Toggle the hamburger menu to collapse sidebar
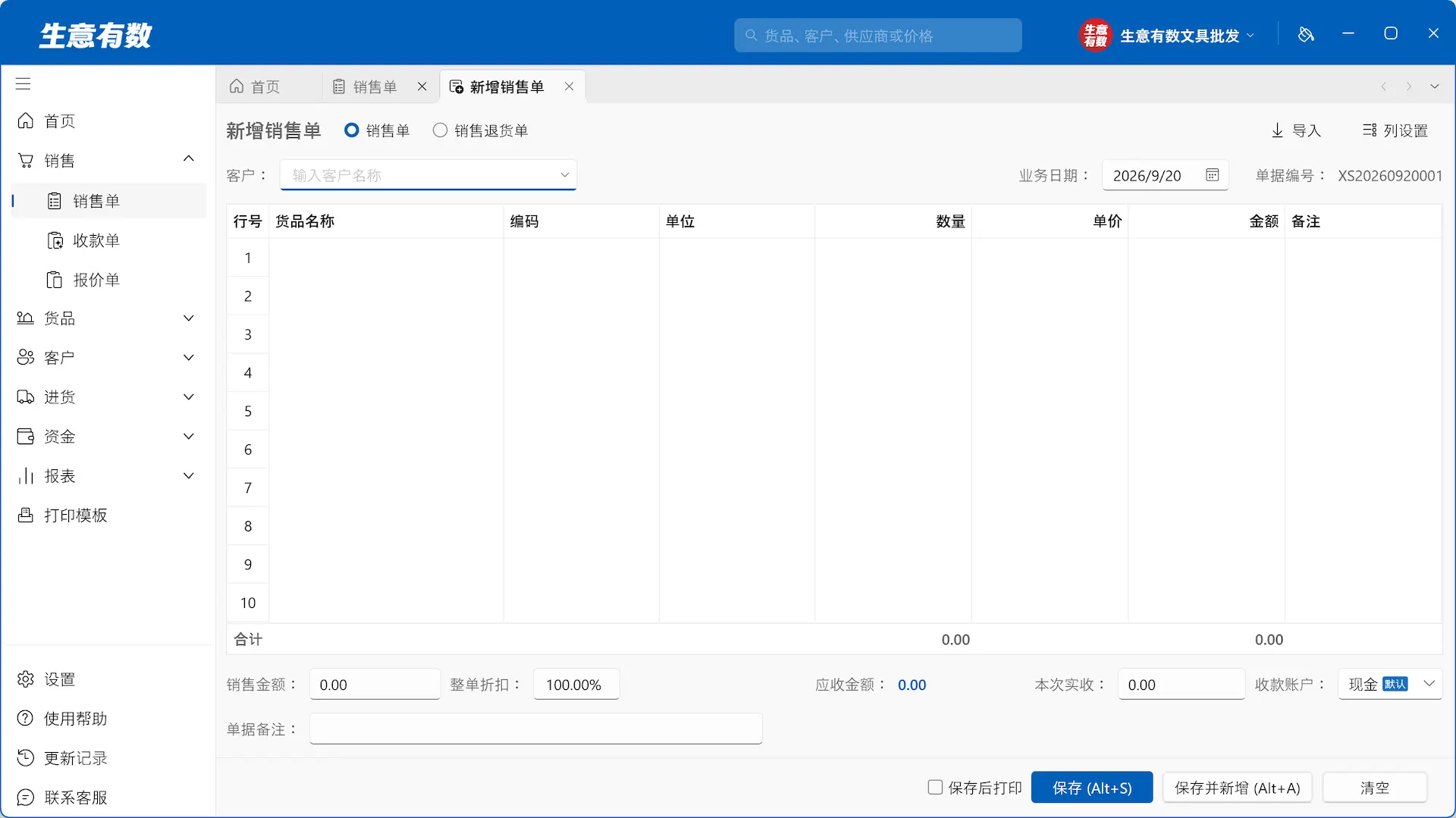Viewport: 1456px width, 818px height. pyautogui.click(x=24, y=83)
